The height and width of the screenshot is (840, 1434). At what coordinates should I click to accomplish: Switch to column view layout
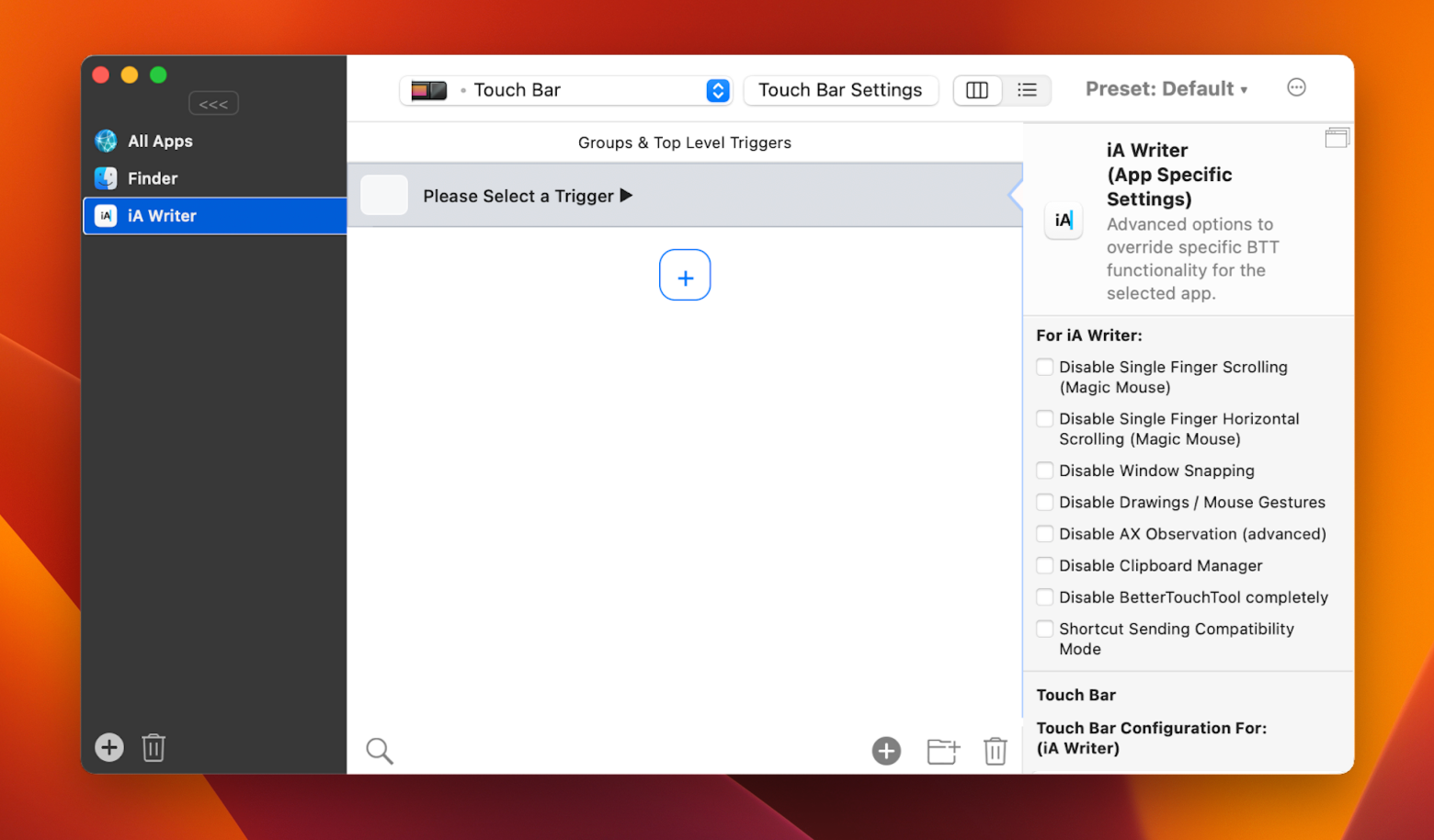pyautogui.click(x=977, y=90)
